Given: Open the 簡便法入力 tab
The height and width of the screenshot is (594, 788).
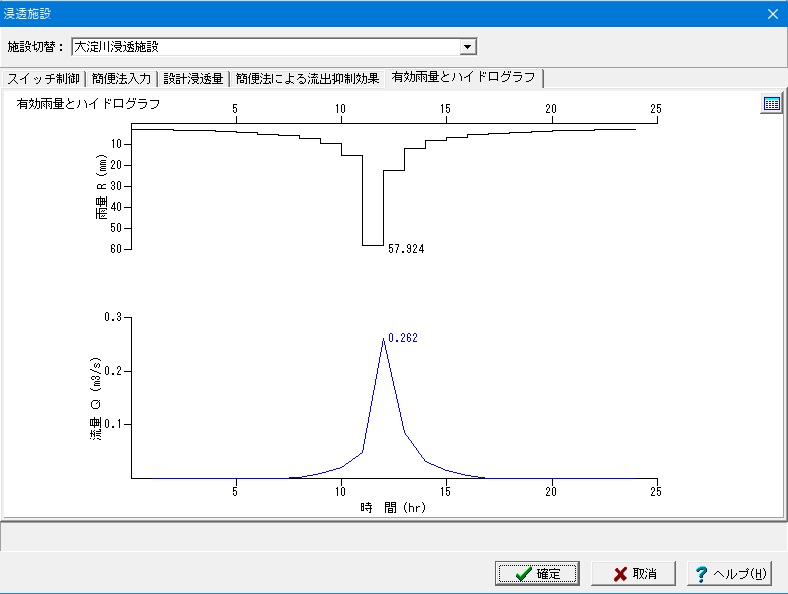Looking at the screenshot, I should click(121, 79).
